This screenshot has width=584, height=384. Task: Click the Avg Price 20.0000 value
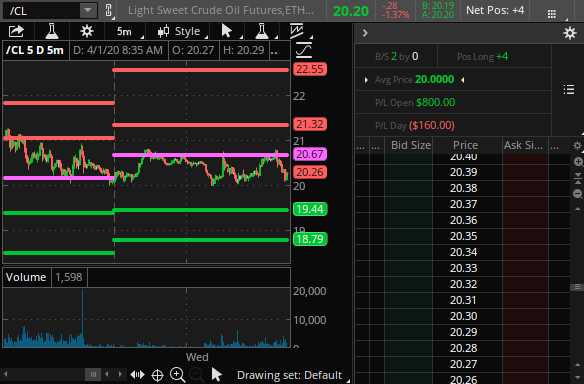(x=434, y=79)
